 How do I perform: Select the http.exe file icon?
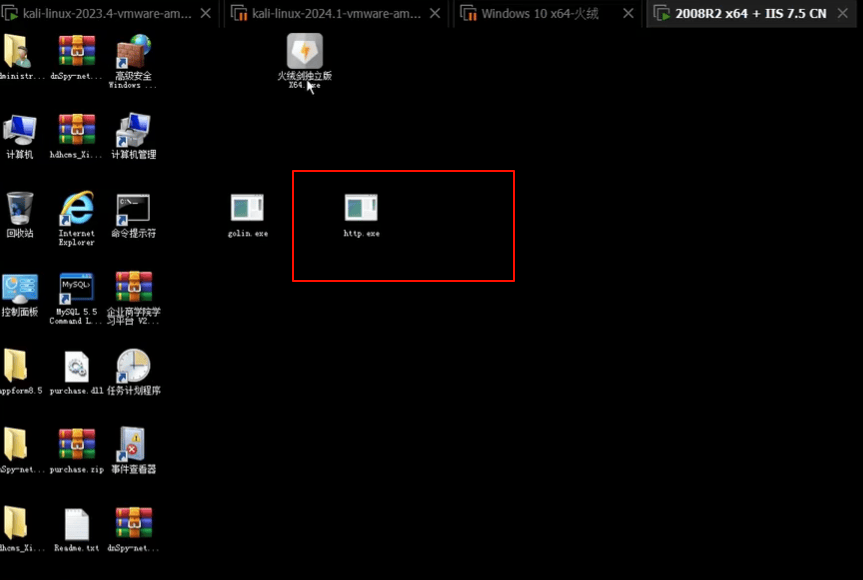(x=361, y=209)
